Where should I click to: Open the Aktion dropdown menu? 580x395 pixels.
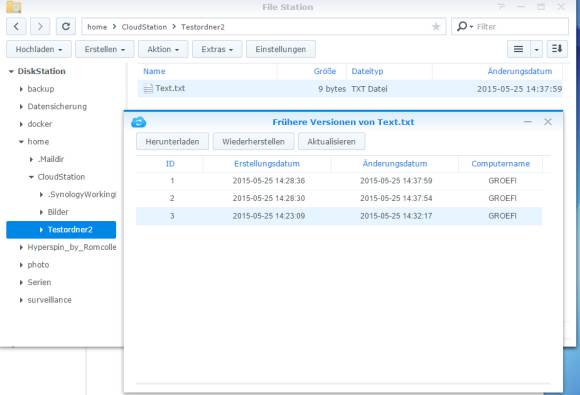(163, 49)
